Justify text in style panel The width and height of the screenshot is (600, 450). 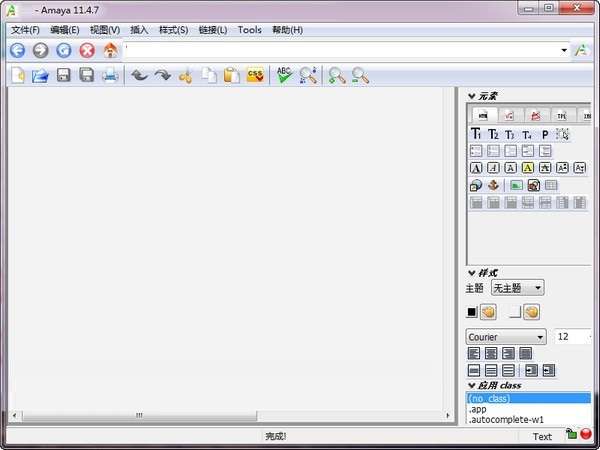click(x=525, y=353)
